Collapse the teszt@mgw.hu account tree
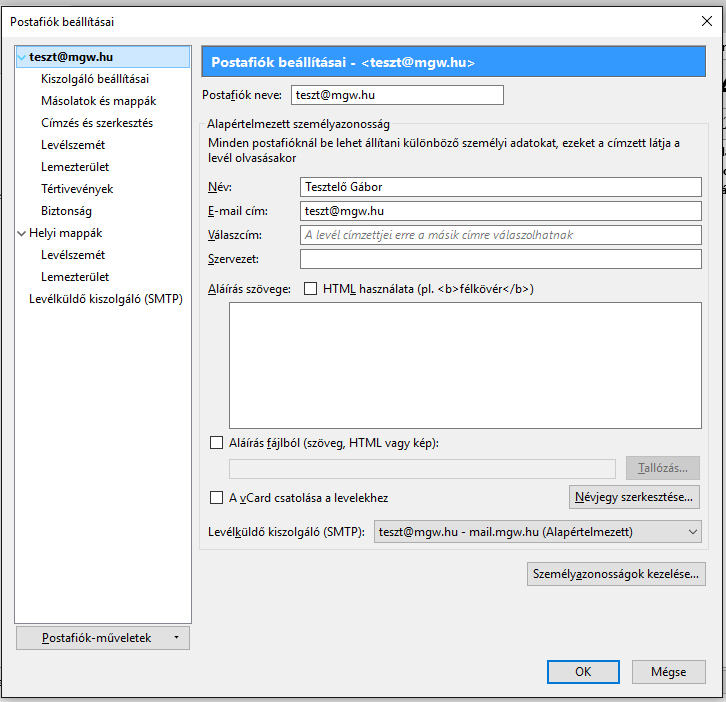The width and height of the screenshot is (726, 702). coord(21,58)
